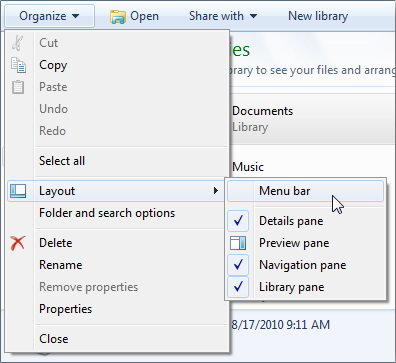Uncheck the Details pane checkmark
396x363 pixels.
click(x=238, y=221)
